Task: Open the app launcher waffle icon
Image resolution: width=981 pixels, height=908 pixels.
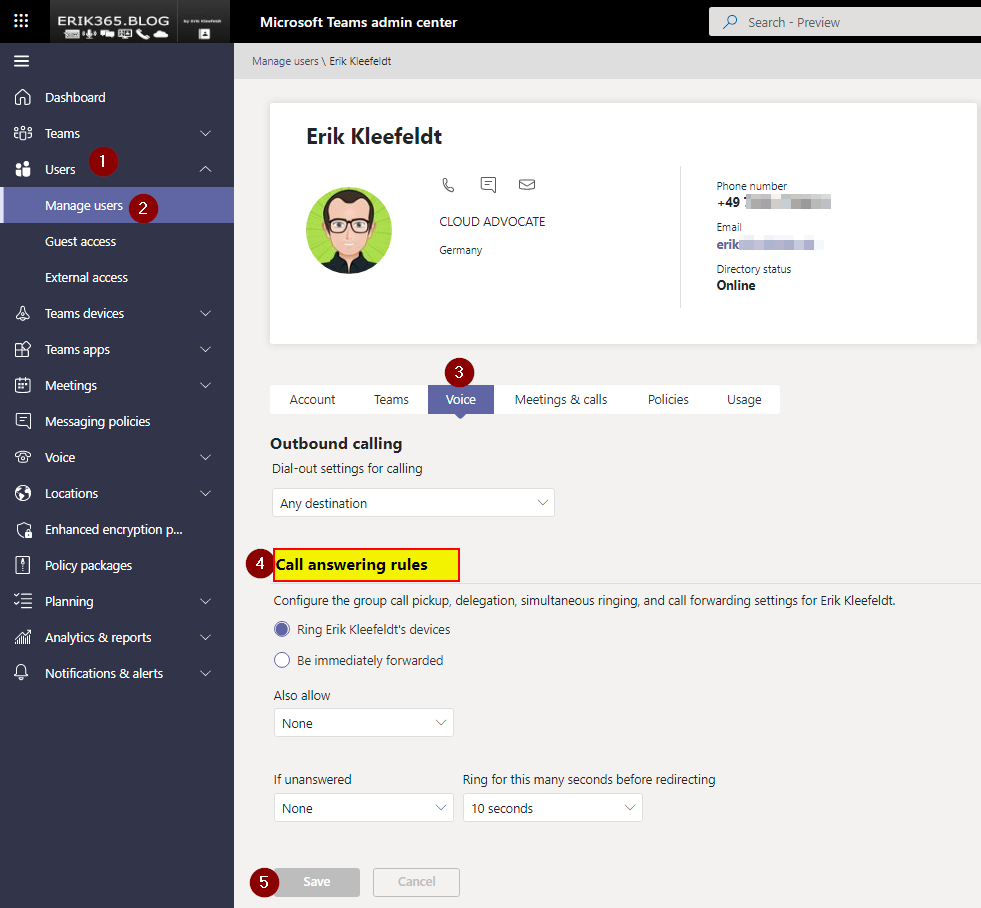Action: 21,21
